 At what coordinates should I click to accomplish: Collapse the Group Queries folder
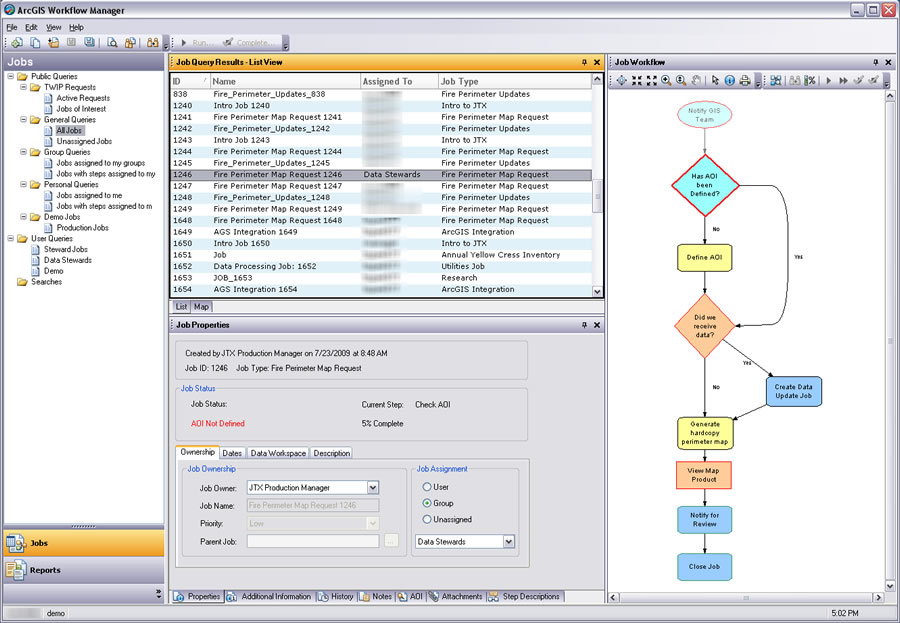[24, 152]
